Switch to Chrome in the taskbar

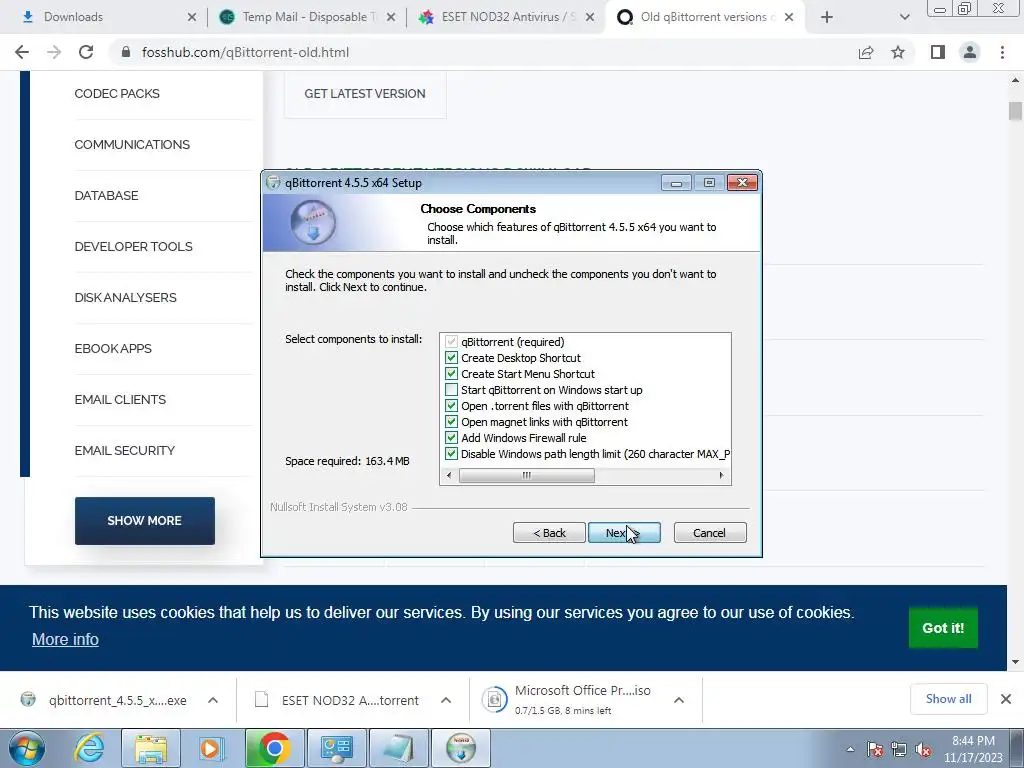point(274,748)
